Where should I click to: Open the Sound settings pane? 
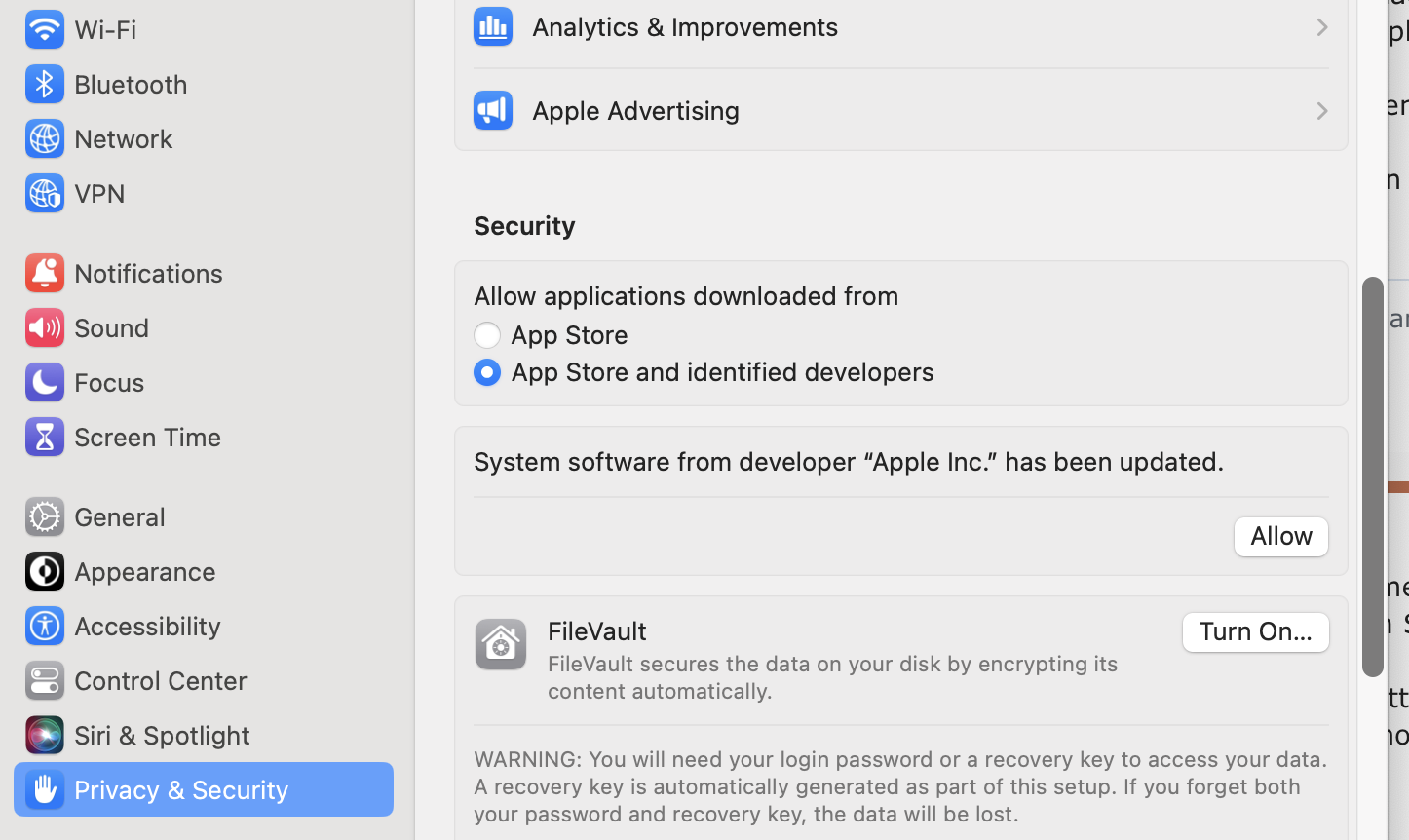point(204,327)
